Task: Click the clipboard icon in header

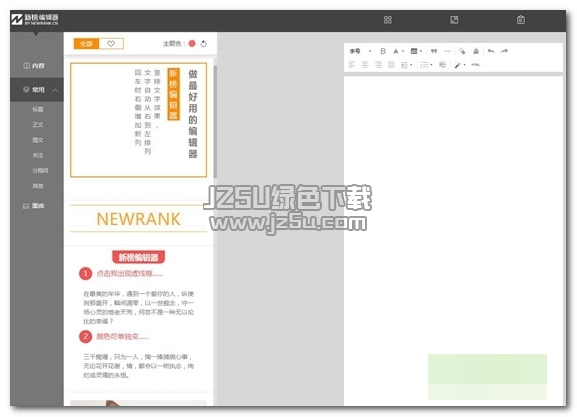Action: coord(520,20)
